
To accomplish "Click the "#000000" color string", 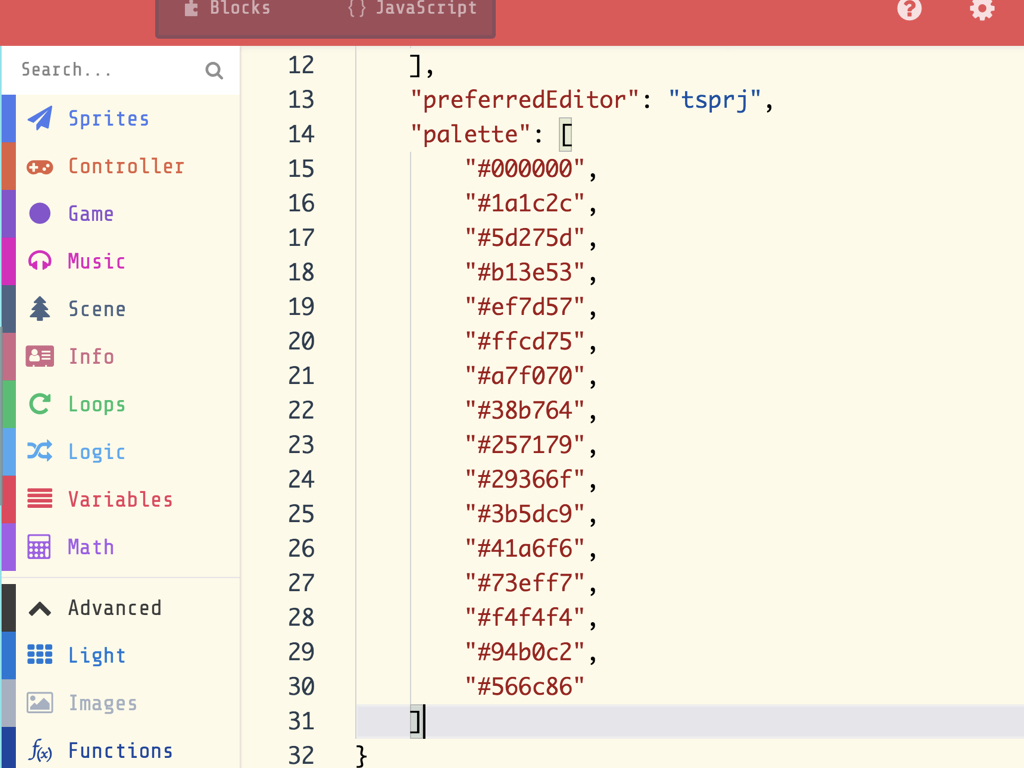I will click(x=524, y=169).
